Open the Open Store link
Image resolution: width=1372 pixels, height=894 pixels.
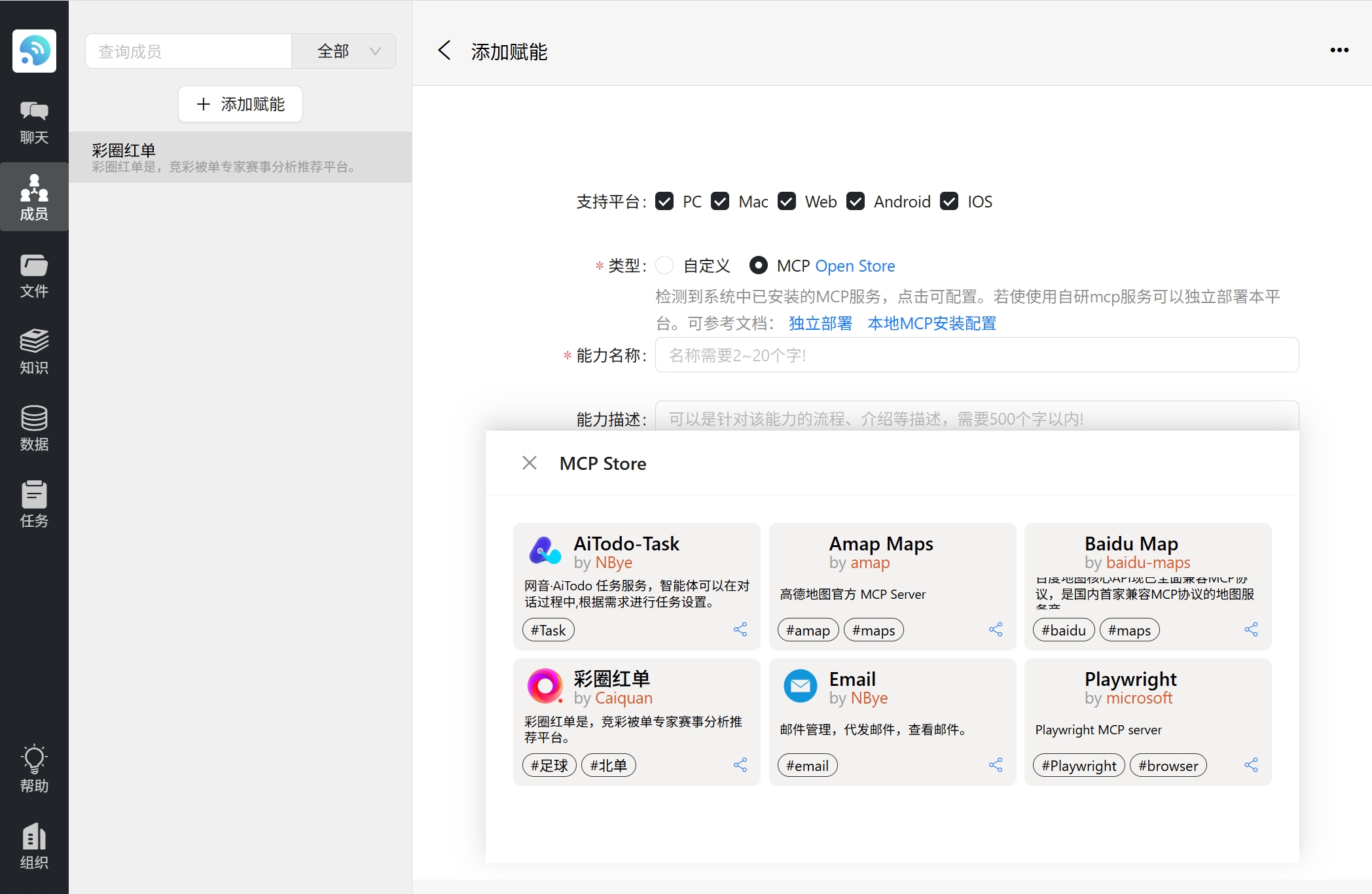pos(855,266)
